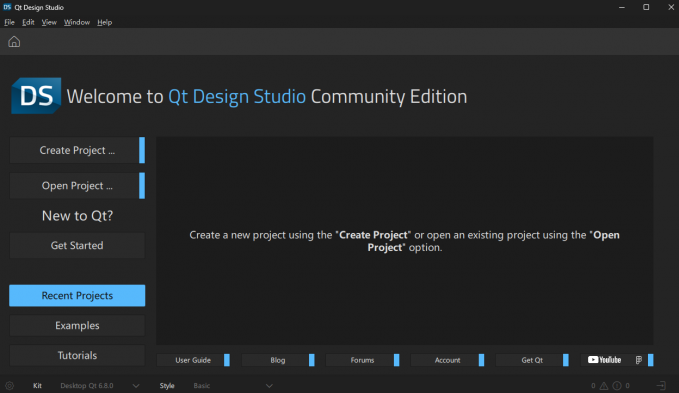The height and width of the screenshot is (393, 679).
Task: Switch to the Examples tab
Action: (77, 325)
